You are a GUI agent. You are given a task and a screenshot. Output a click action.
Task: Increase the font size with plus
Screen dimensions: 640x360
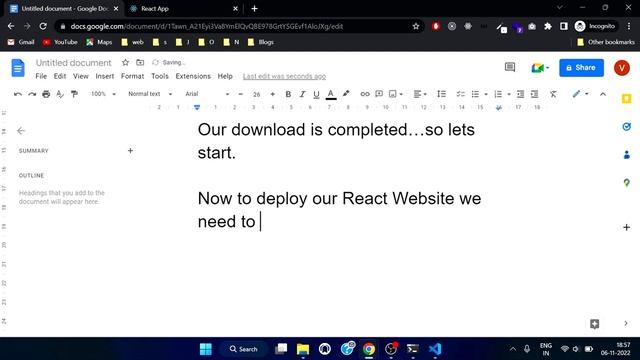coord(272,94)
